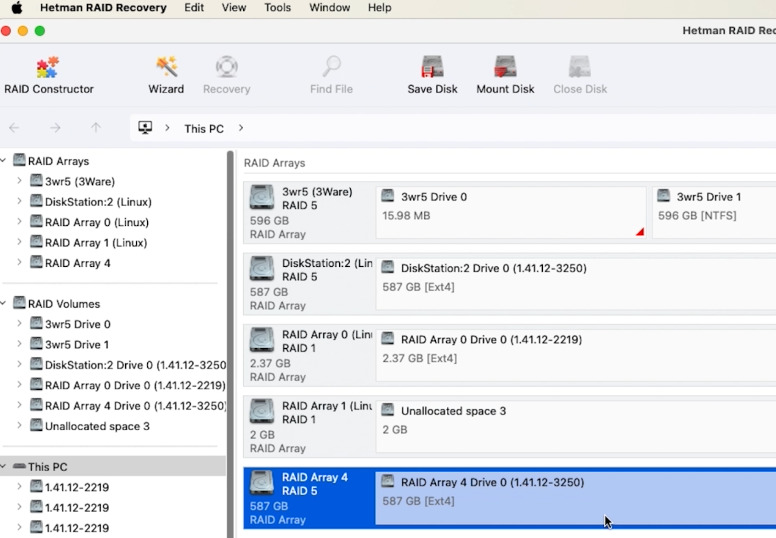
Task: Click the left panel vertical scrollbar
Action: point(230,344)
